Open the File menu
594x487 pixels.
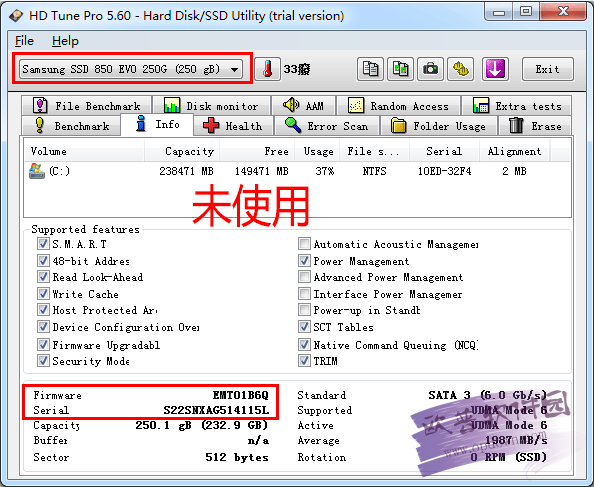(x=24, y=41)
